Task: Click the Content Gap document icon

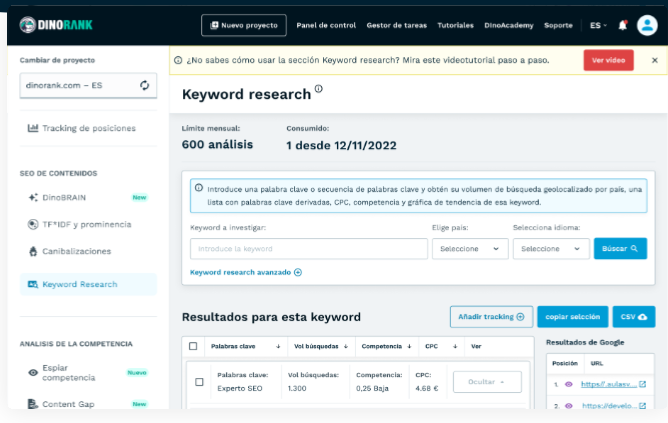Action: 33,404
